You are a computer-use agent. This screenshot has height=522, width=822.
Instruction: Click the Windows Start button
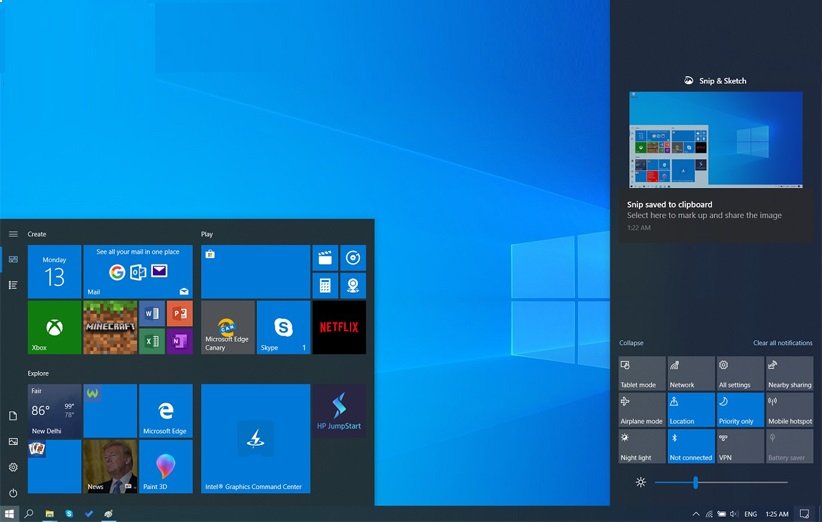[x=9, y=514]
